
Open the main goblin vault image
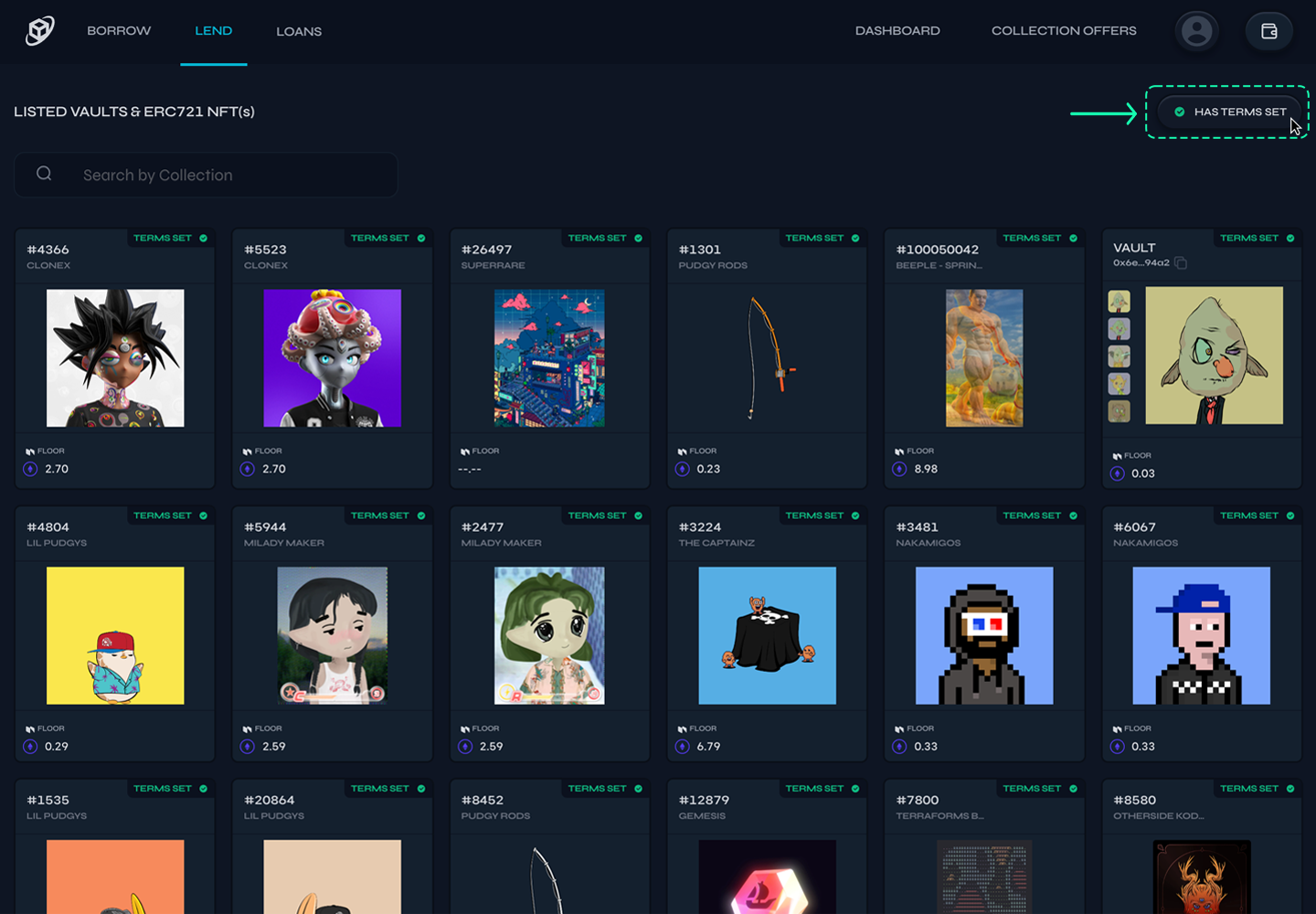point(1214,356)
